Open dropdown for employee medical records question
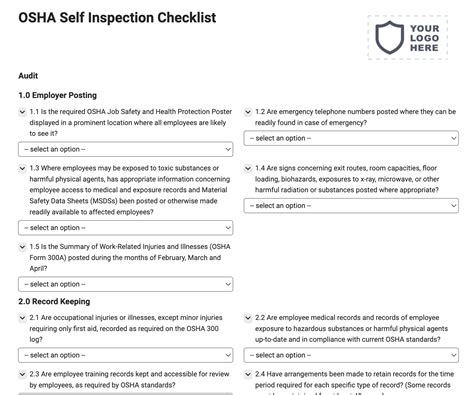 [x=351, y=355]
